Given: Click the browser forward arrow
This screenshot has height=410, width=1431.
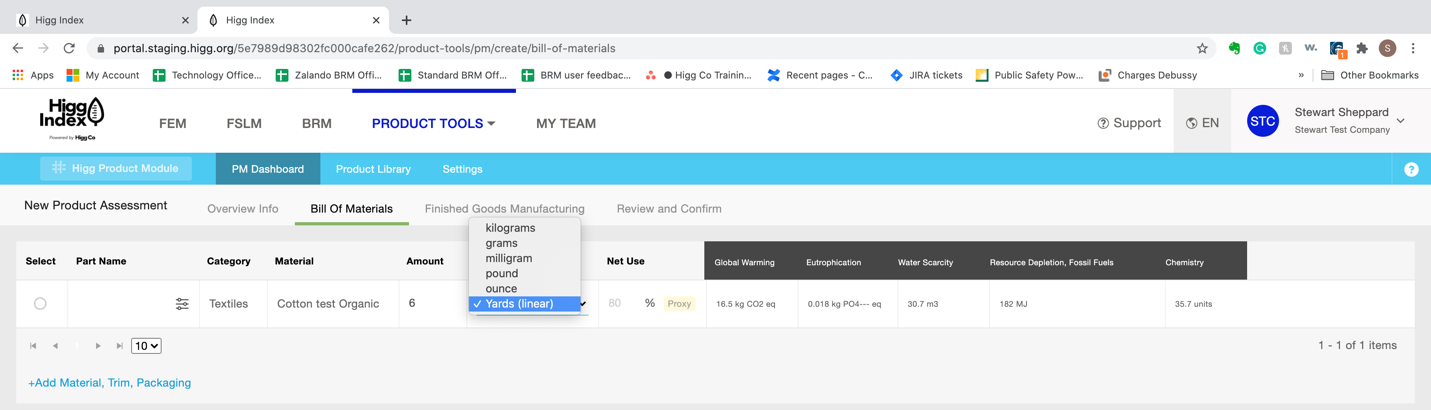Looking at the screenshot, I should (x=43, y=48).
